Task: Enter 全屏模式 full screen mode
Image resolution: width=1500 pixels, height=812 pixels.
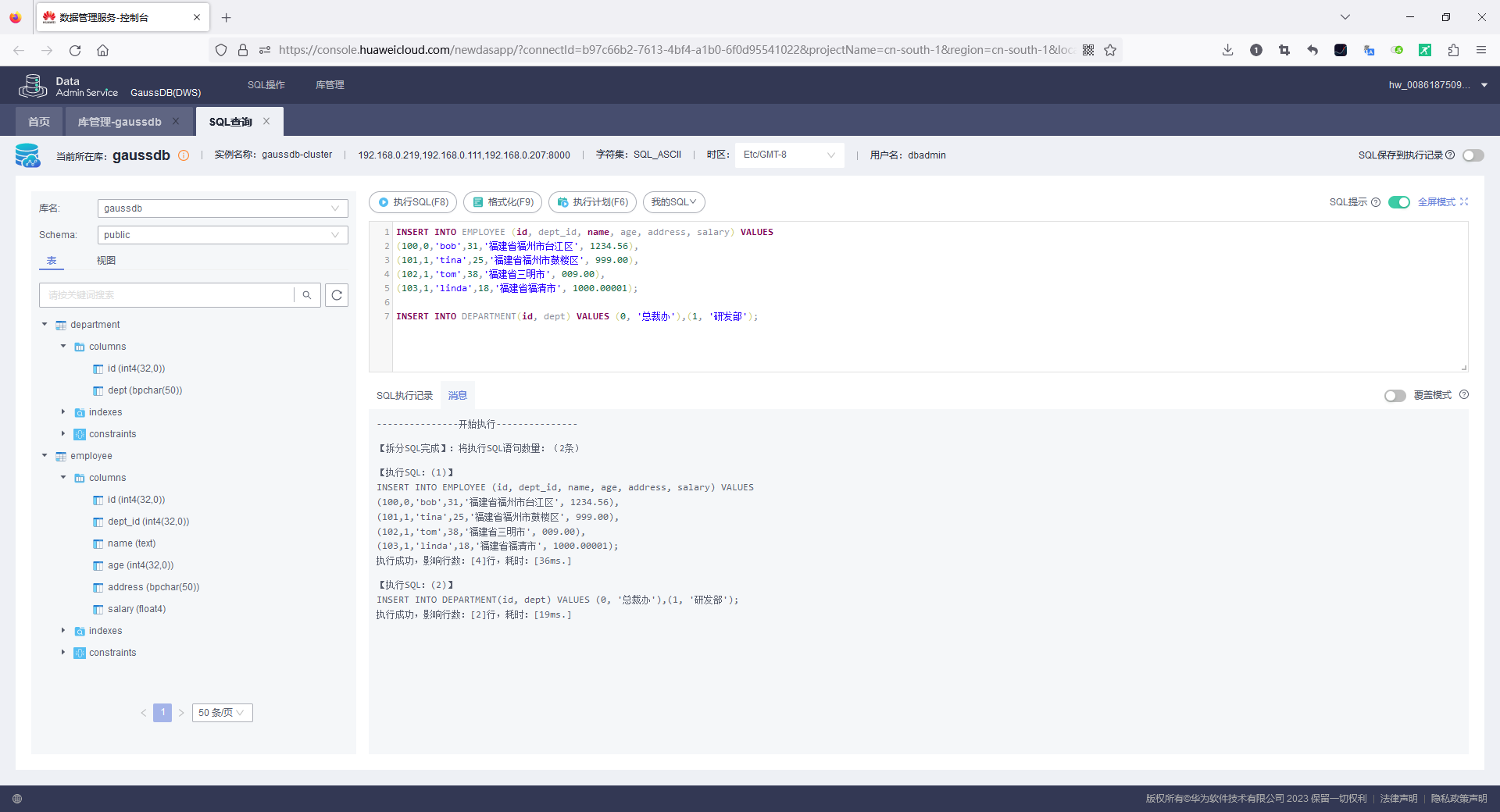Action: [1443, 202]
